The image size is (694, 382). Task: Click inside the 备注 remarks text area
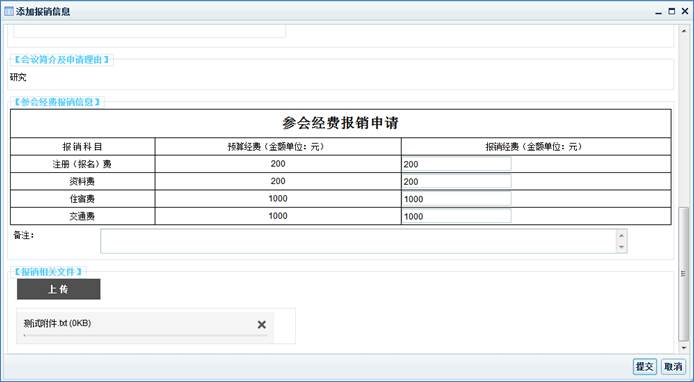click(x=358, y=241)
